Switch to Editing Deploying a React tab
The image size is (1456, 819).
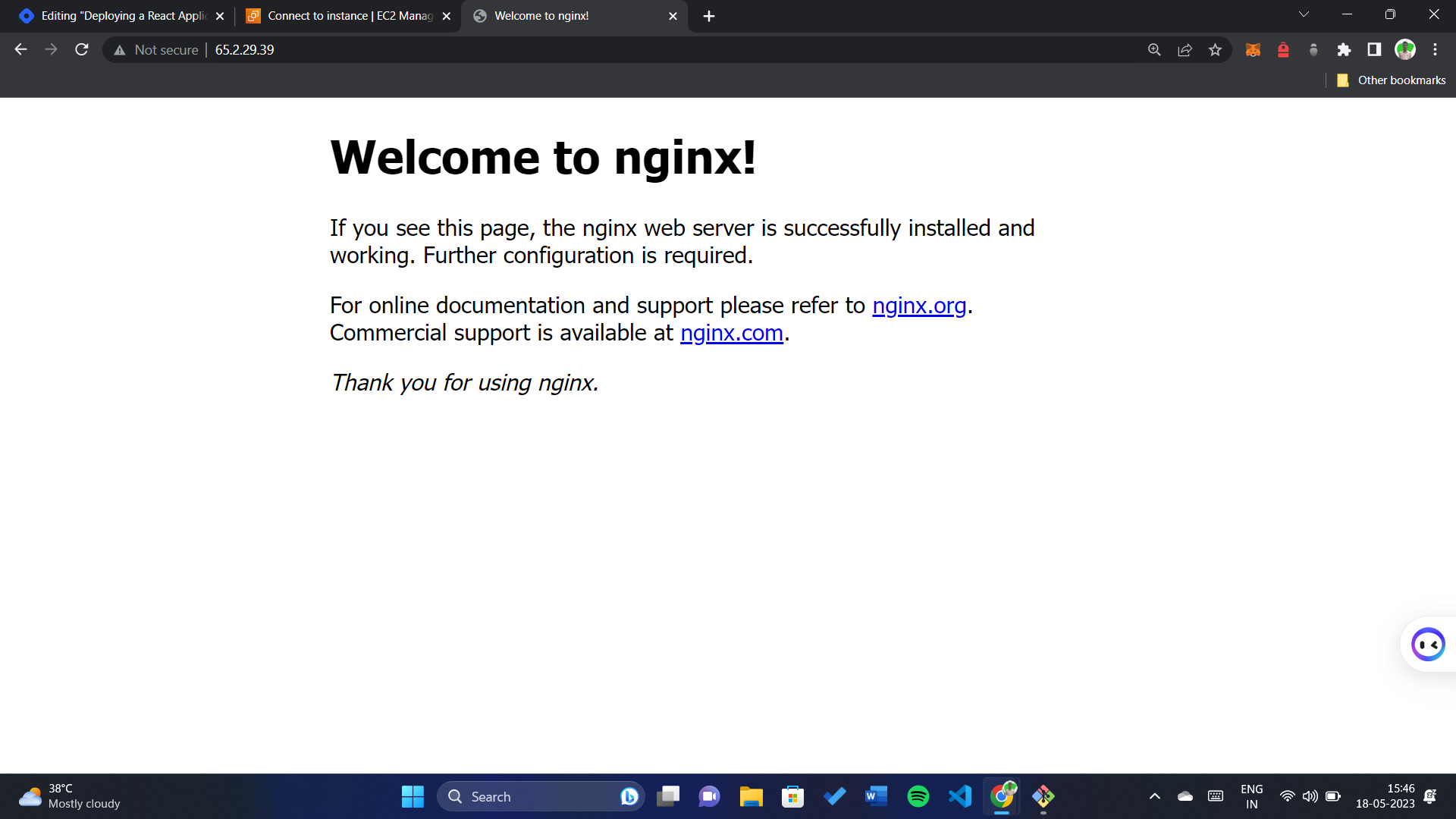click(x=123, y=16)
